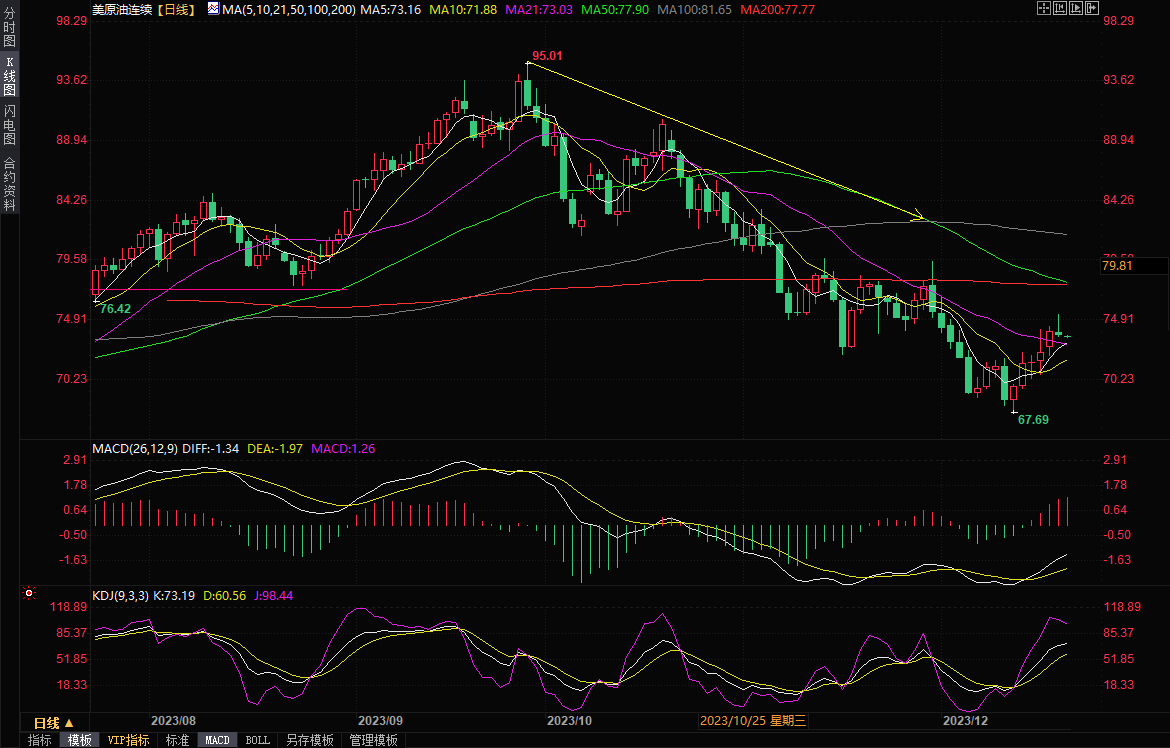Click the expand-right panel icon at top right
The height and width of the screenshot is (748, 1170).
[1092, 8]
